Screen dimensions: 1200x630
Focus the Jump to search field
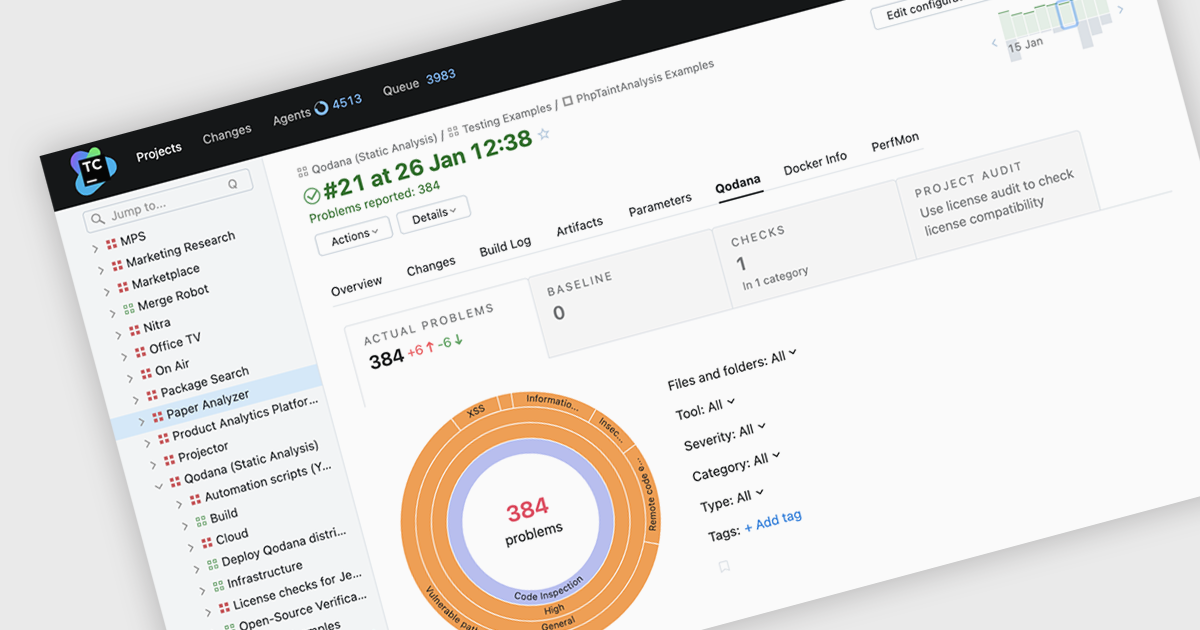point(168,202)
